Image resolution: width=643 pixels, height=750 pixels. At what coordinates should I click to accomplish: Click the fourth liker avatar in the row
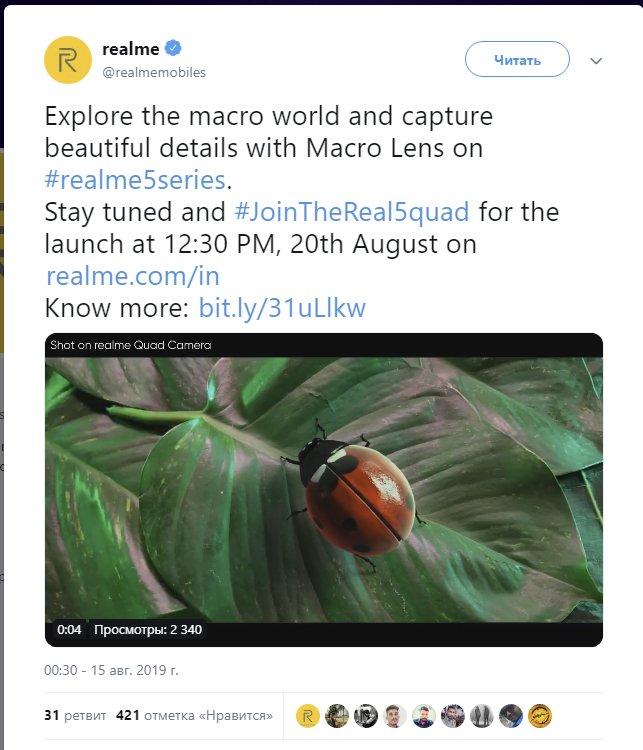pos(396,716)
